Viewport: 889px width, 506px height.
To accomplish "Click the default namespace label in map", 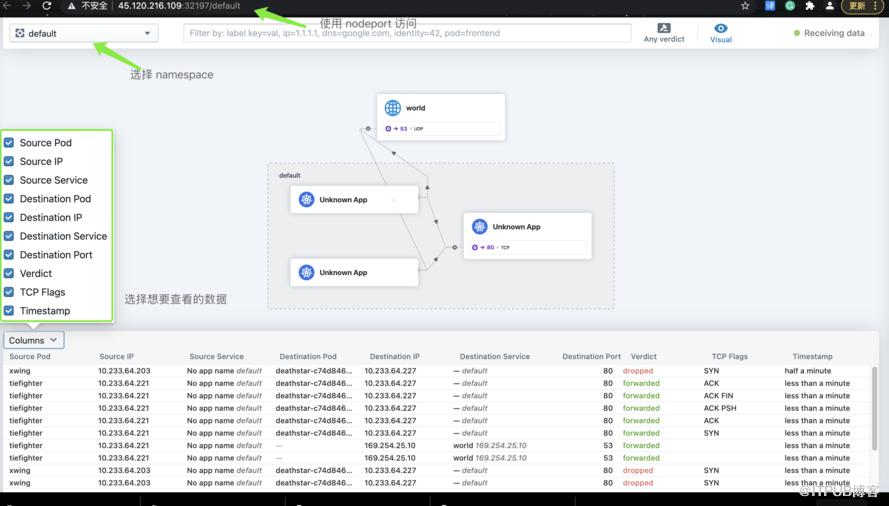I will click(289, 175).
